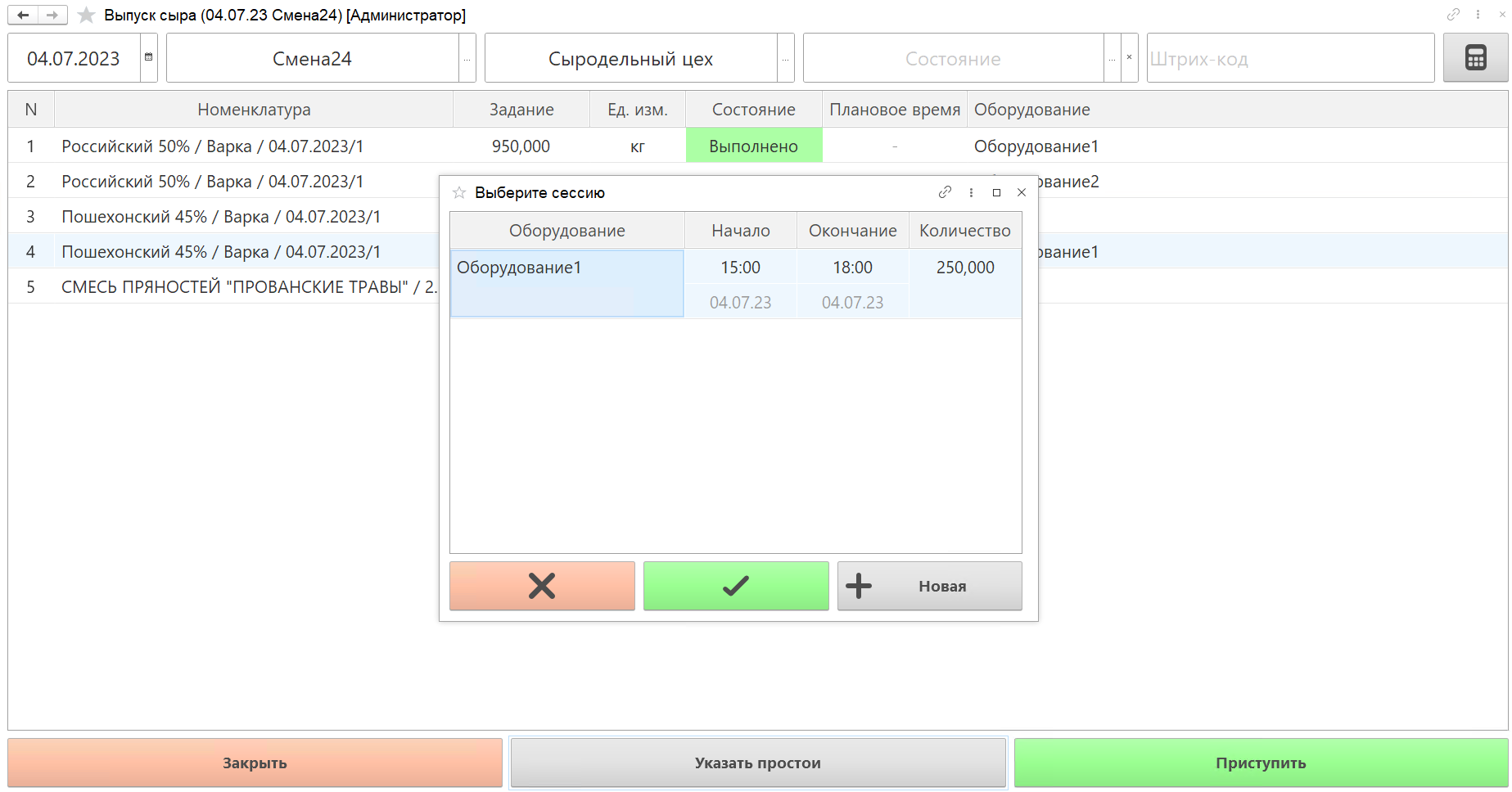Screen dimensions: 1512x792
Task: Click the Указать простои button
Action: (x=757, y=763)
